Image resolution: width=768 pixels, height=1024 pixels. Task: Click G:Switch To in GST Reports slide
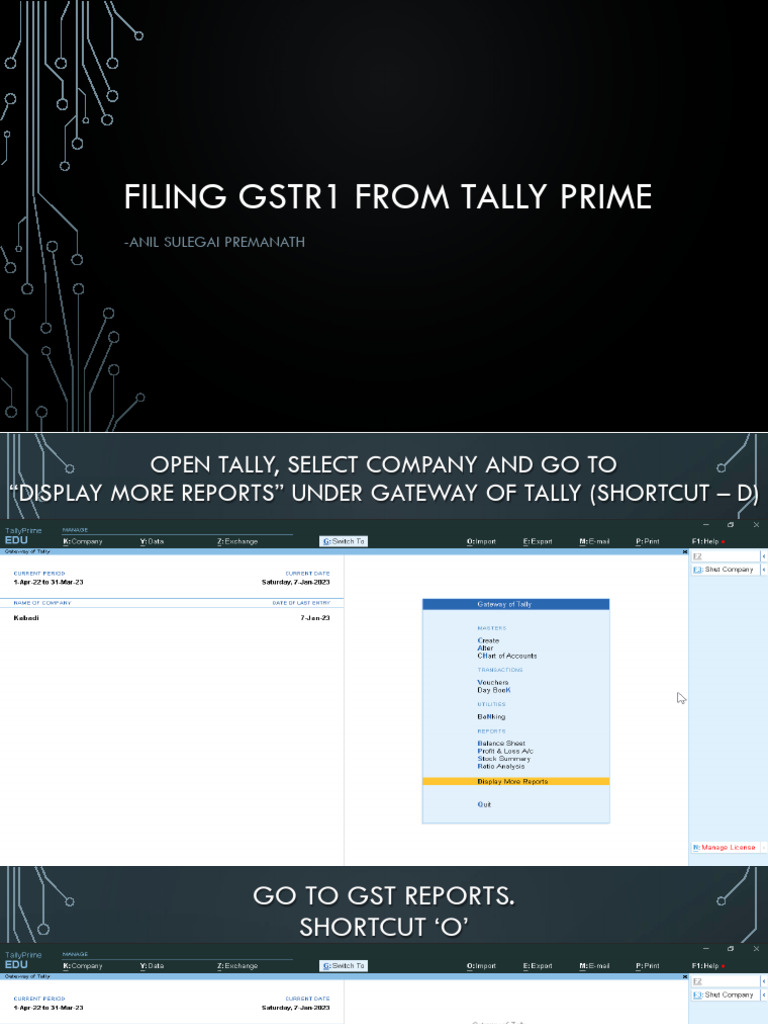344,966
